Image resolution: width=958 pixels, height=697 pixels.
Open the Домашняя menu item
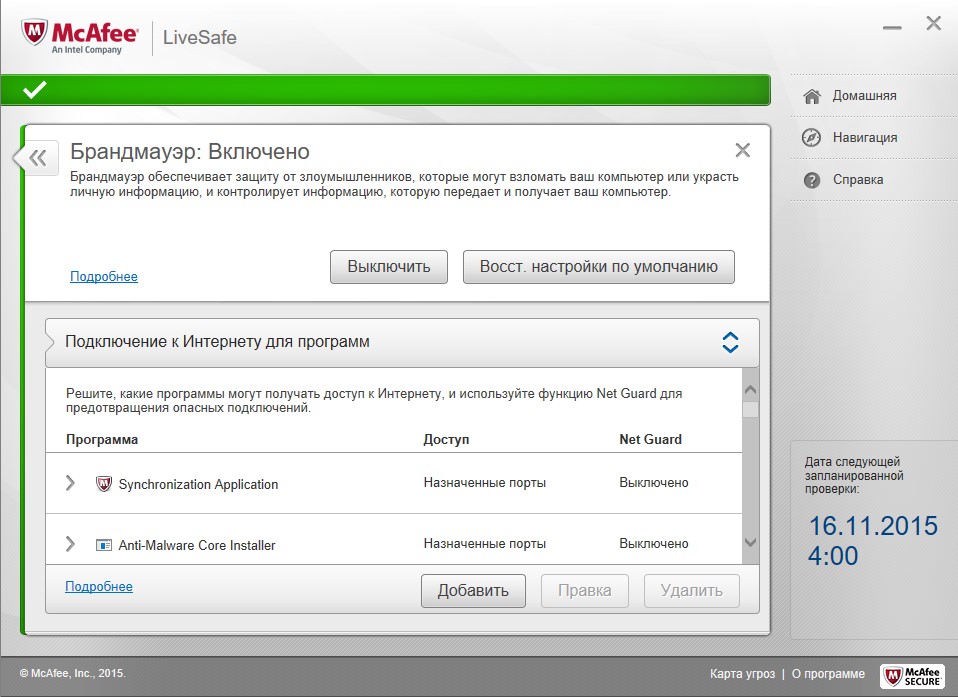(864, 96)
